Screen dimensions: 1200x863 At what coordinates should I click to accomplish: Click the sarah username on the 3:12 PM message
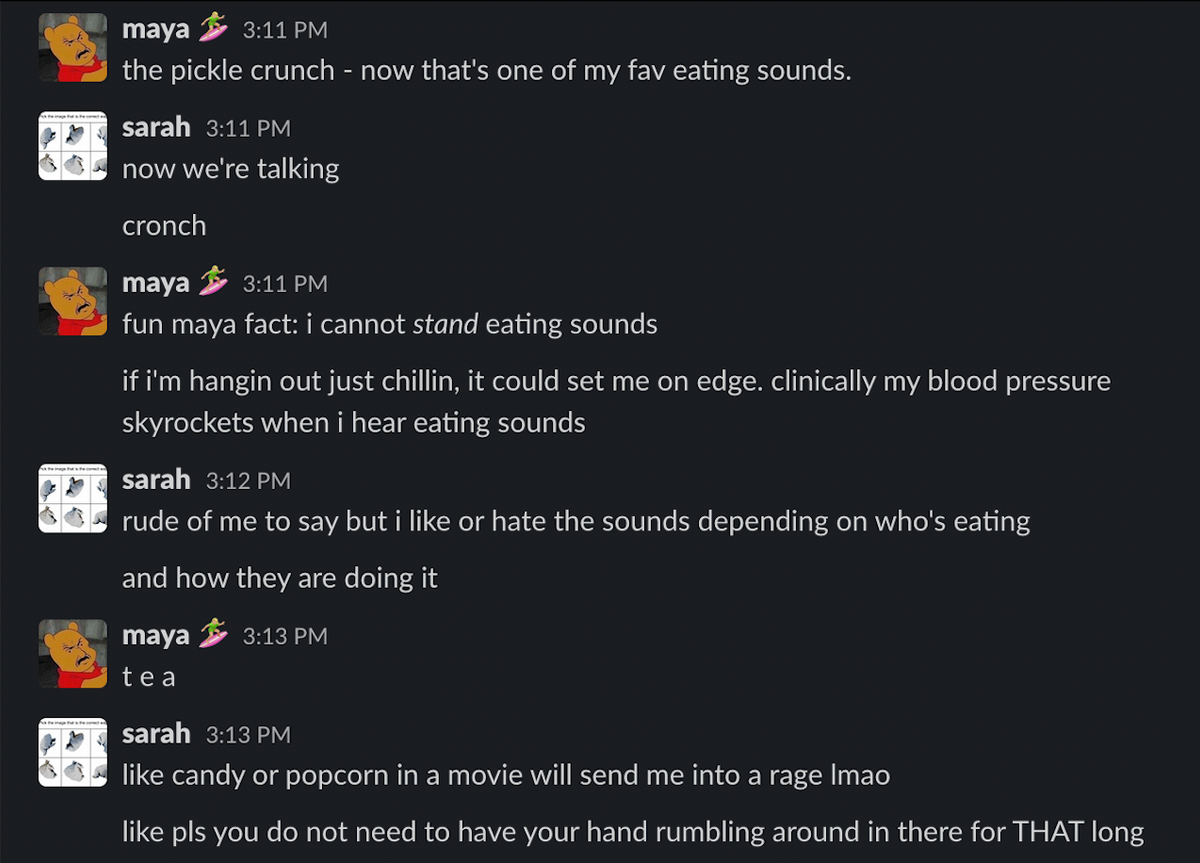(x=156, y=480)
